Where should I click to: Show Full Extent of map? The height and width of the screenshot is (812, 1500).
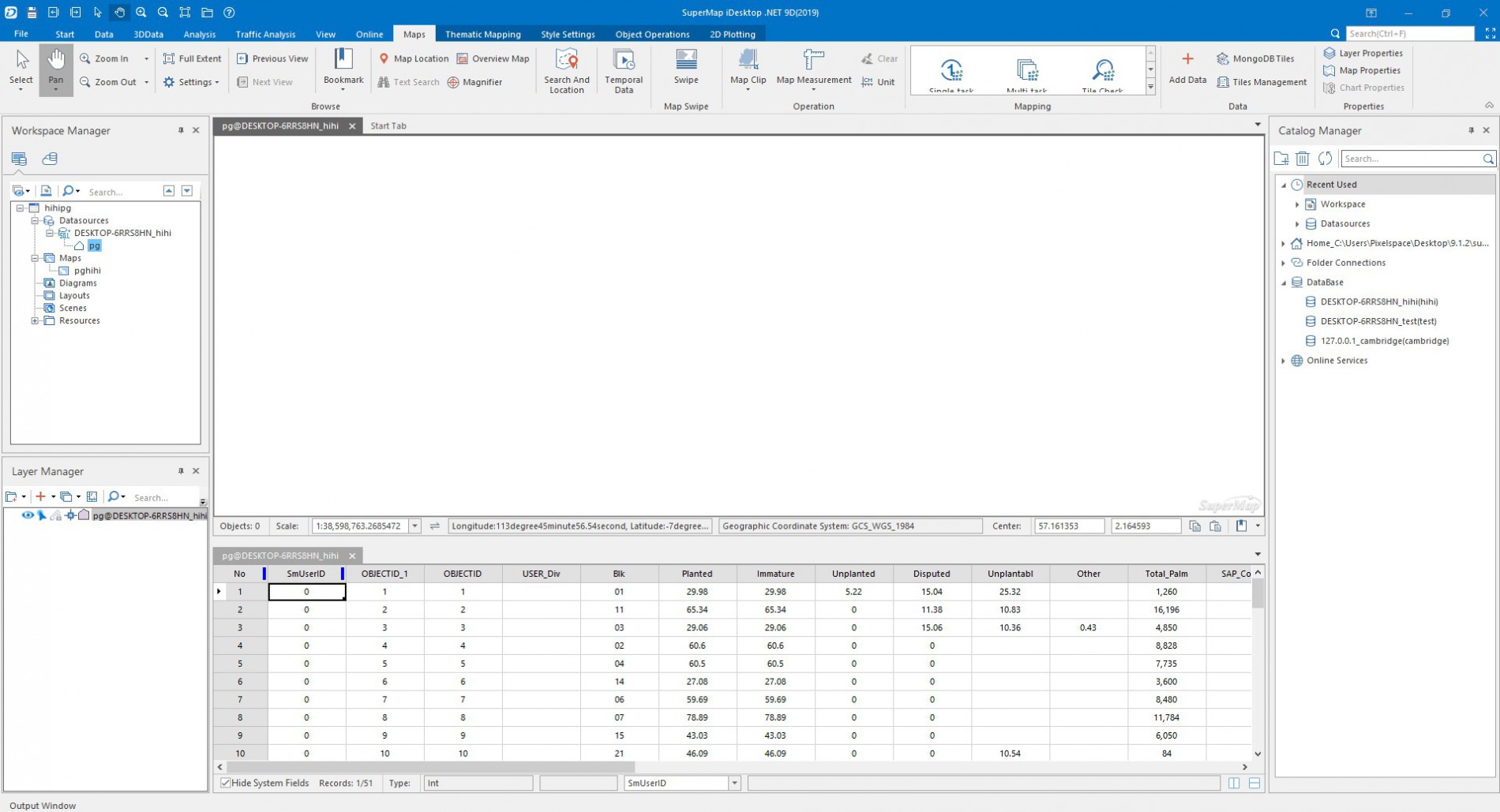[x=192, y=58]
